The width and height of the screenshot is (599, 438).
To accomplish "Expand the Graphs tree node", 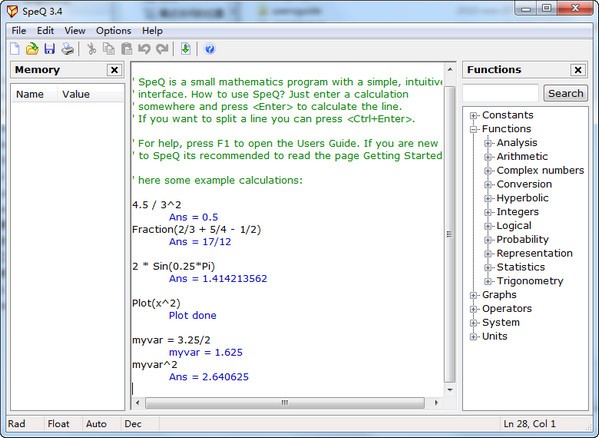I will (x=474, y=295).
